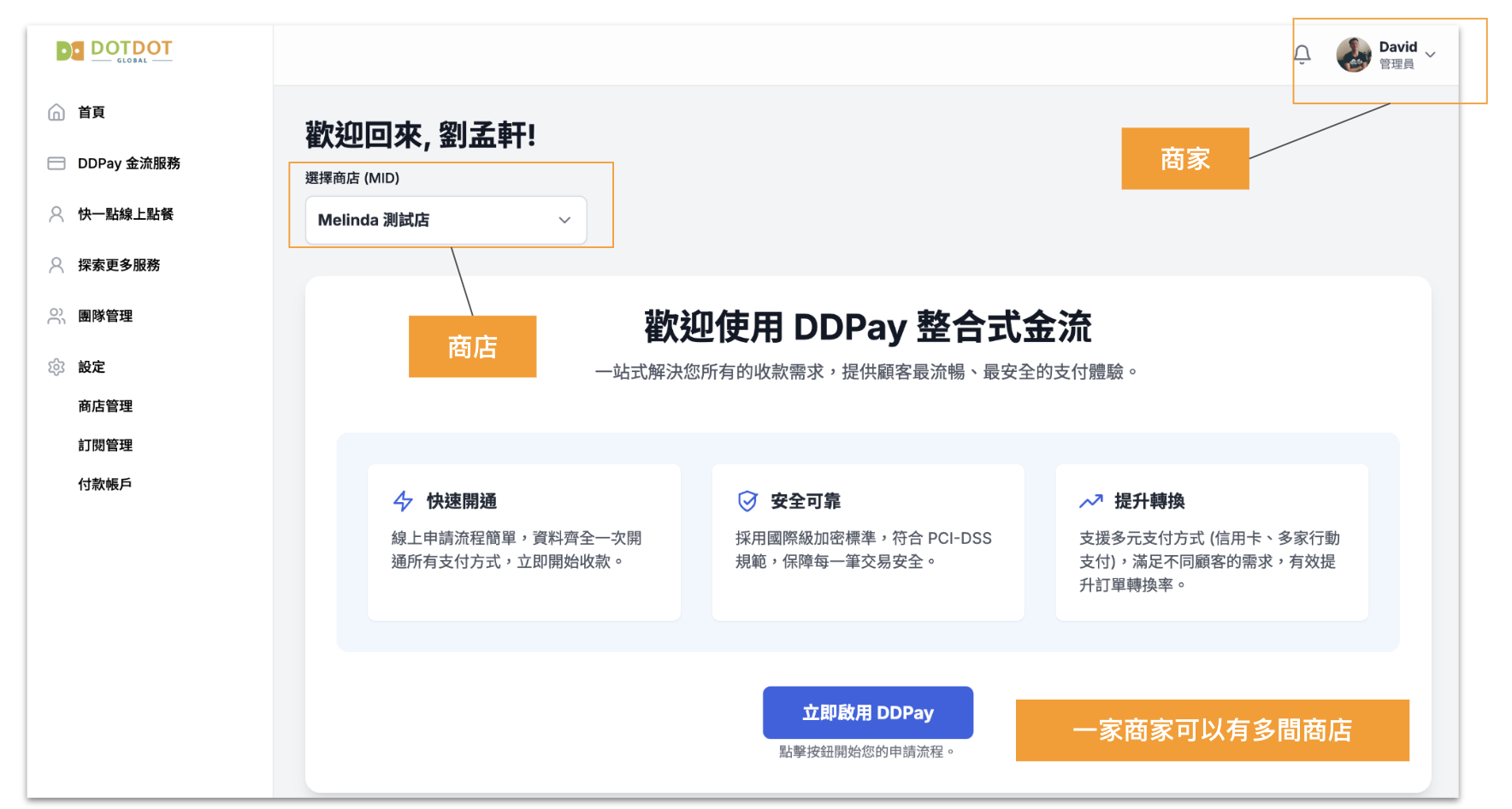Click the 點擊按鈕開始您的申請流程 hint text
Viewport: 1512px width, 809px height.
tap(867, 752)
